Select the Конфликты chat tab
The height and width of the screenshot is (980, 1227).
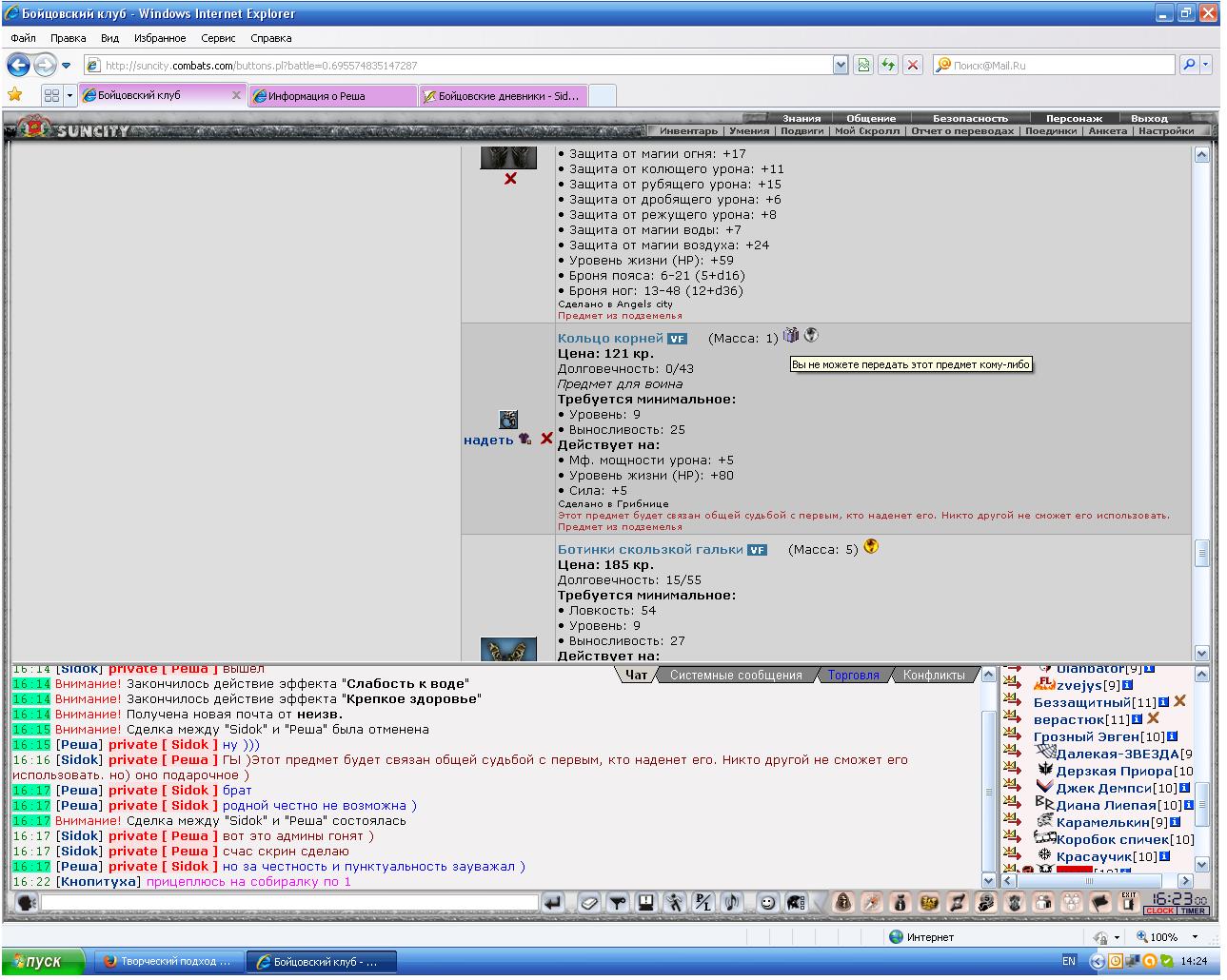pyautogui.click(x=933, y=675)
